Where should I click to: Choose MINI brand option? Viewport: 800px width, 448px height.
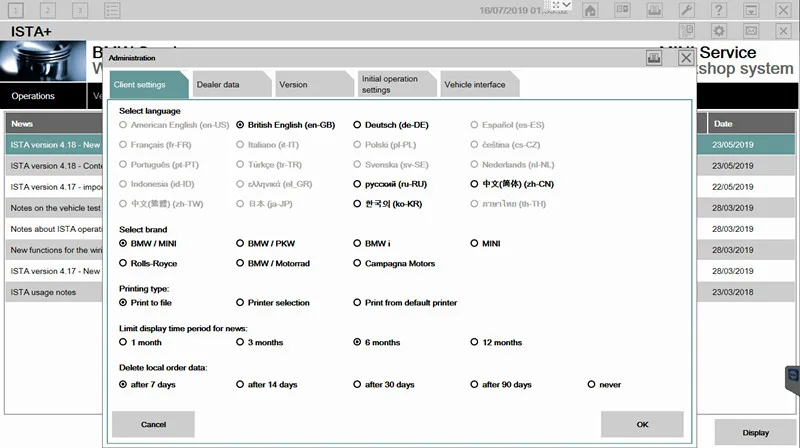485,243
